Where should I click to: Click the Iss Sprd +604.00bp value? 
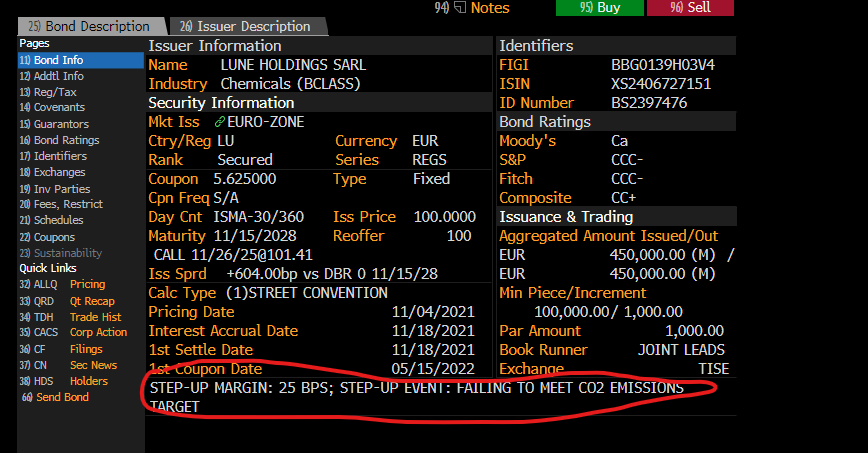pos(332,274)
